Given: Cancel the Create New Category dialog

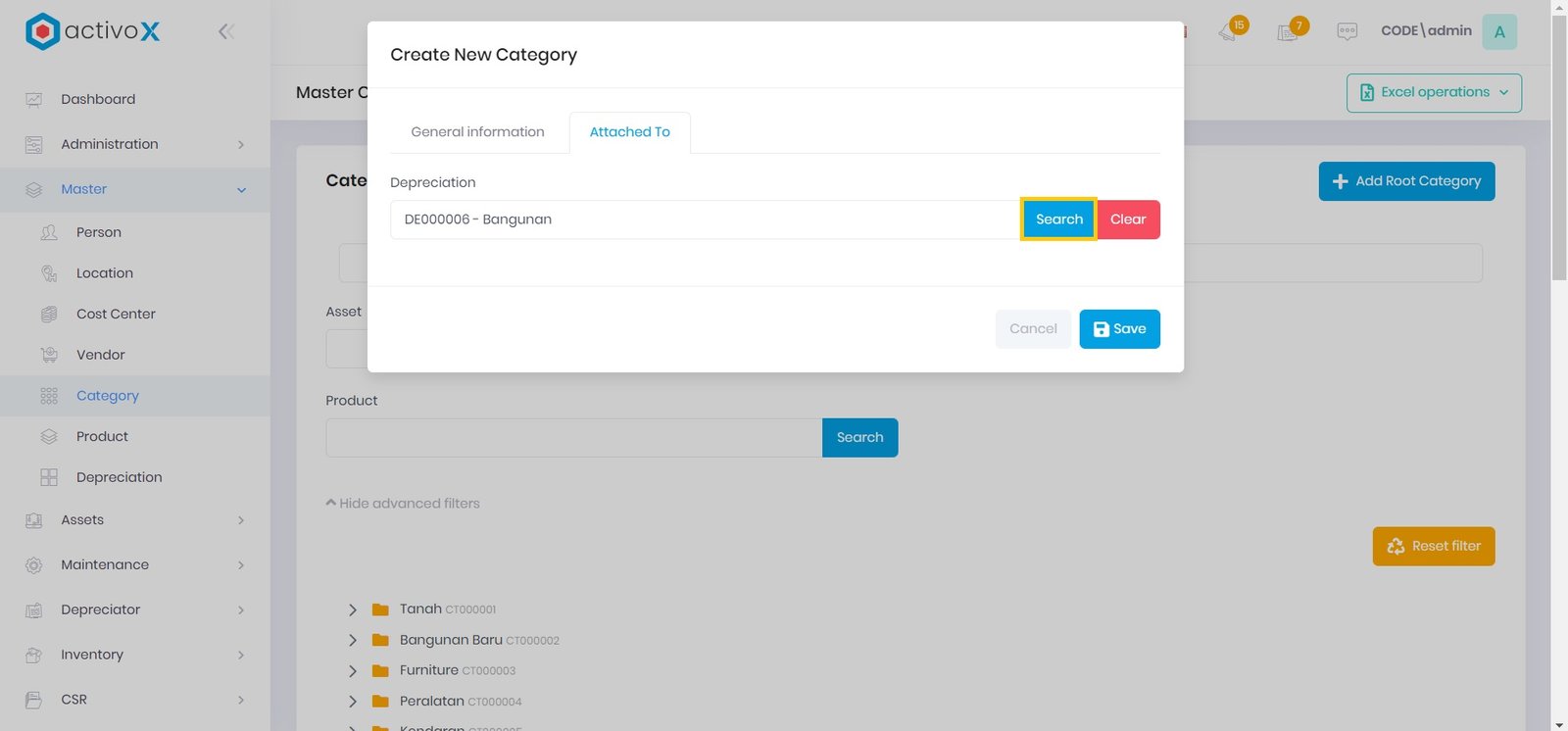Looking at the screenshot, I should [x=1033, y=329].
